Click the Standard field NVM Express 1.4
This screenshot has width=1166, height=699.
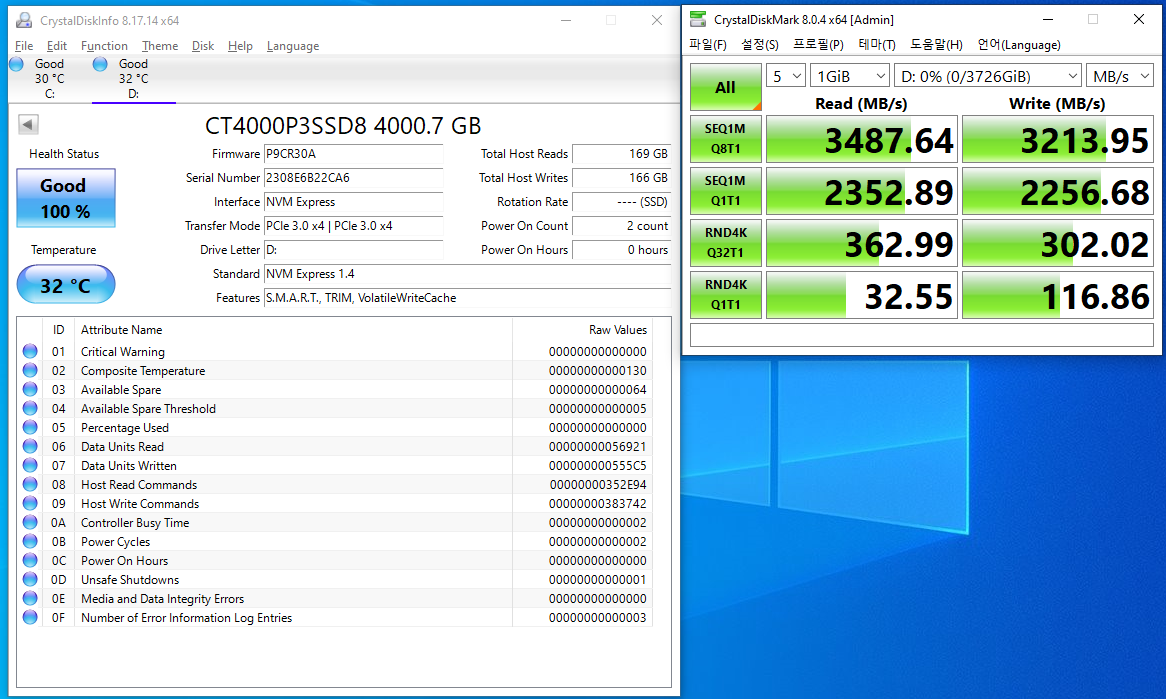tap(468, 274)
